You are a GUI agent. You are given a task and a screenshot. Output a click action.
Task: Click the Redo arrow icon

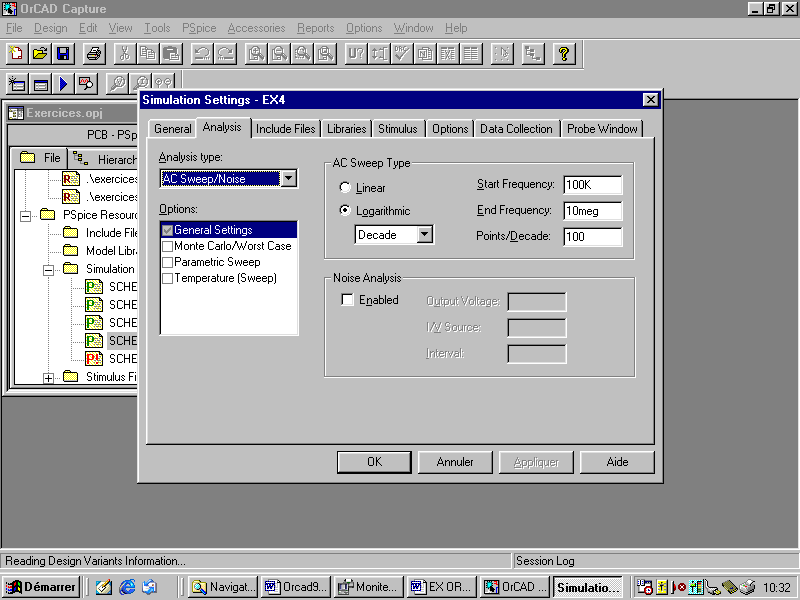click(x=226, y=54)
